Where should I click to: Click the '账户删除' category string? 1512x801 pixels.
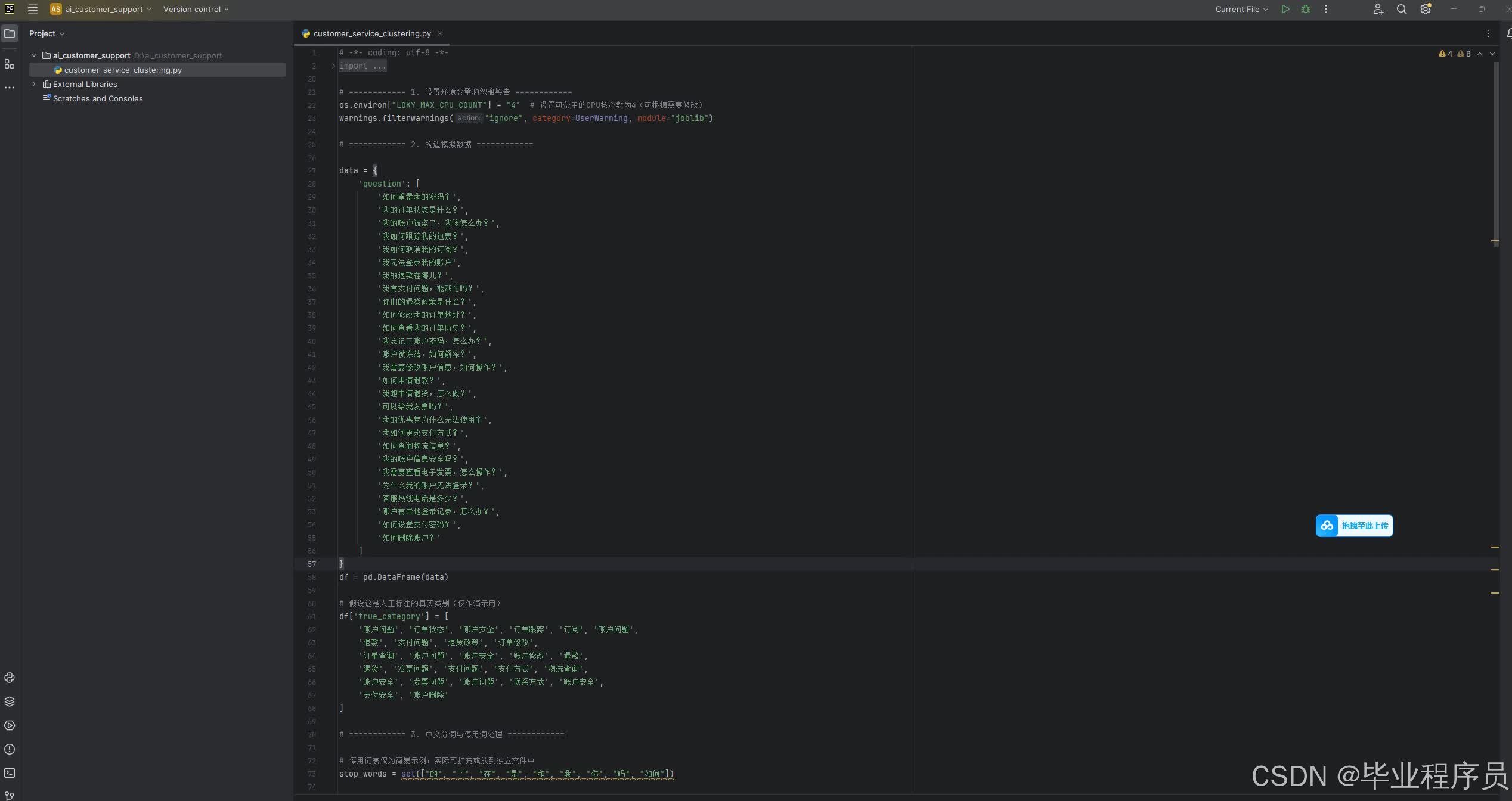pos(429,695)
